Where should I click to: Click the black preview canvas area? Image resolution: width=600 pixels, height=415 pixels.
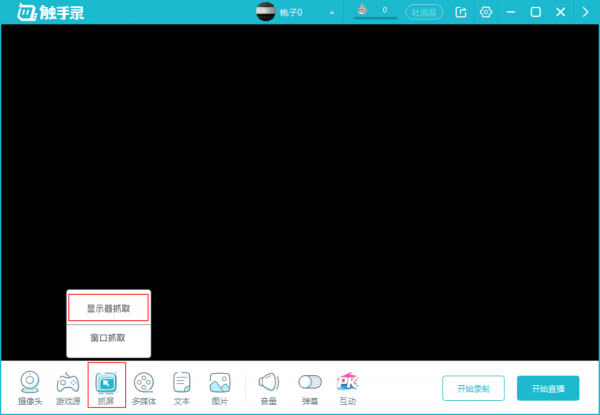click(300, 160)
